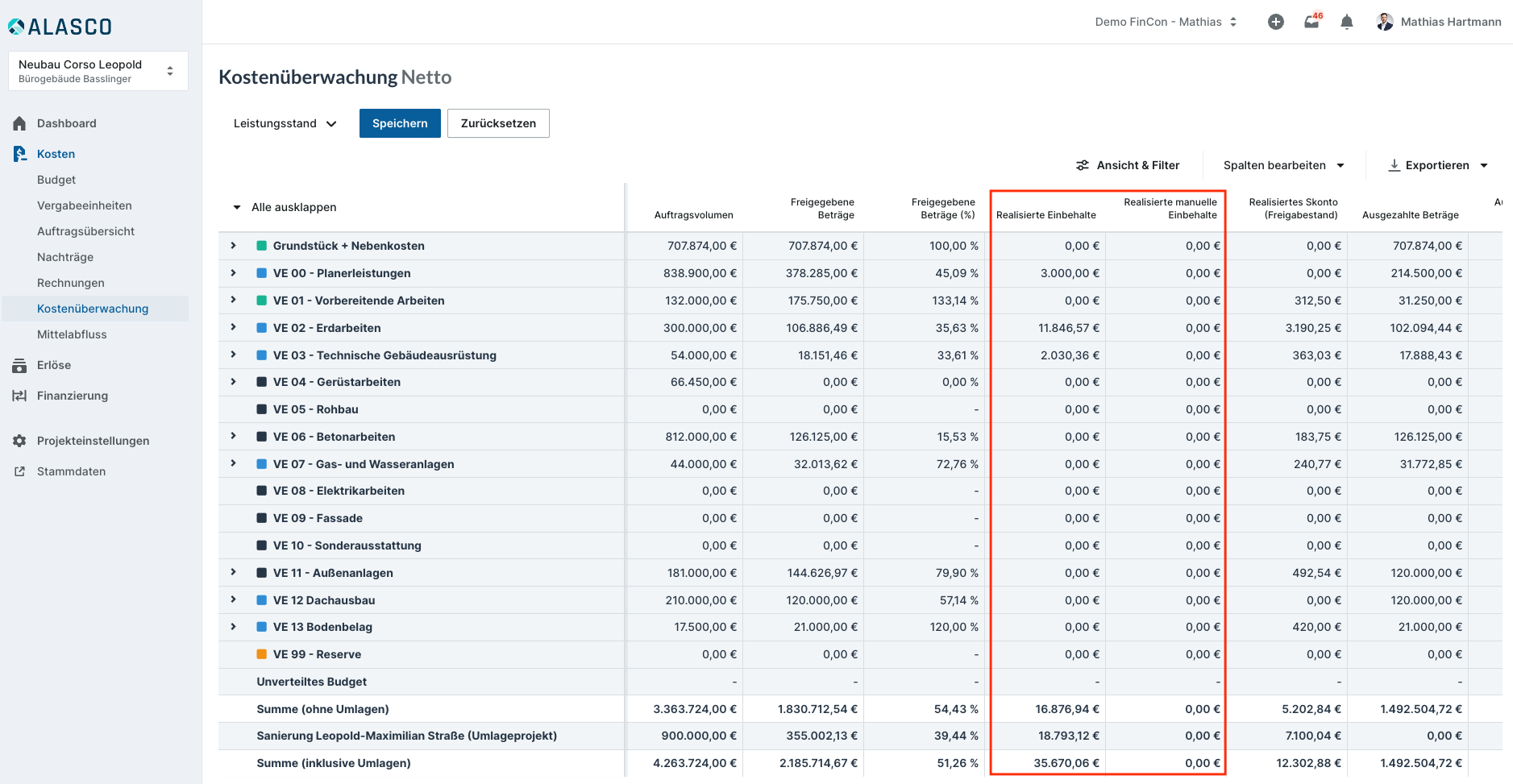Viewport: 1513px width, 784px height.
Task: Open the Spalten bearbeiten dropdown
Action: pyautogui.click(x=1283, y=165)
